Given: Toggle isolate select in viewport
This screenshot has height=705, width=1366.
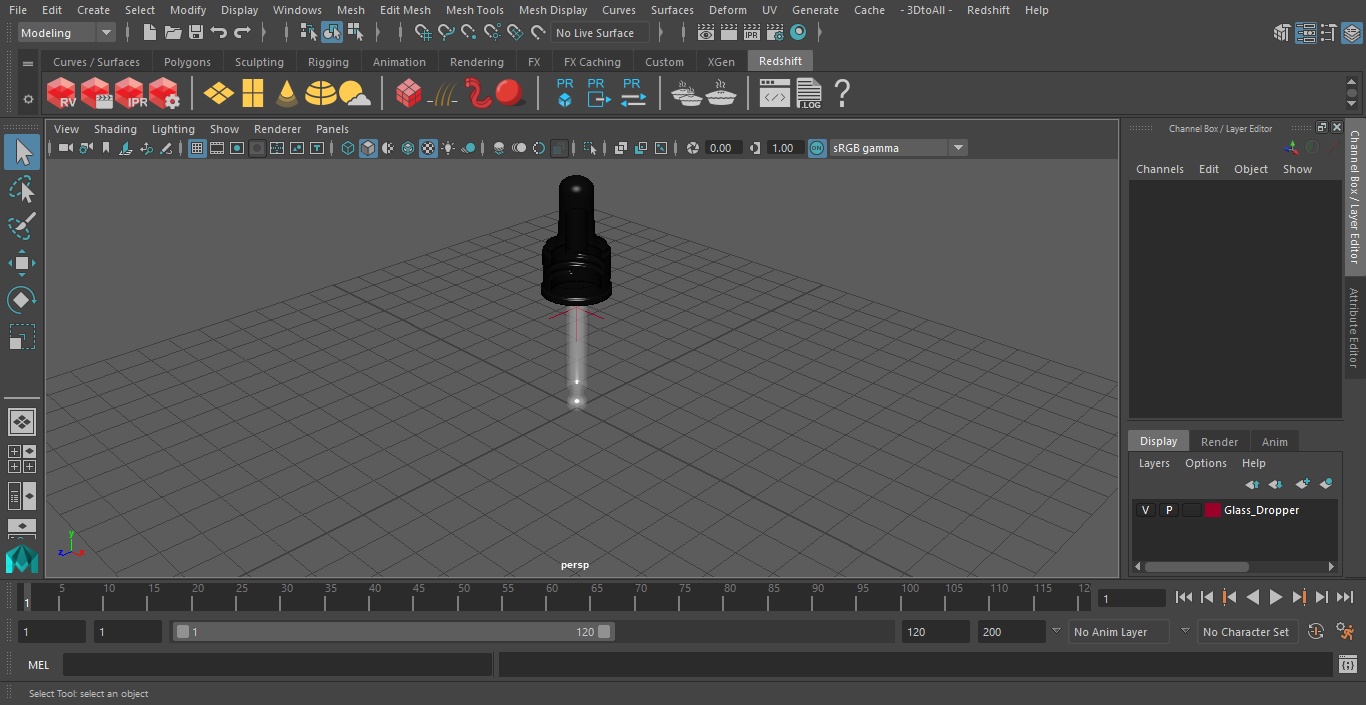Looking at the screenshot, I should [x=590, y=148].
